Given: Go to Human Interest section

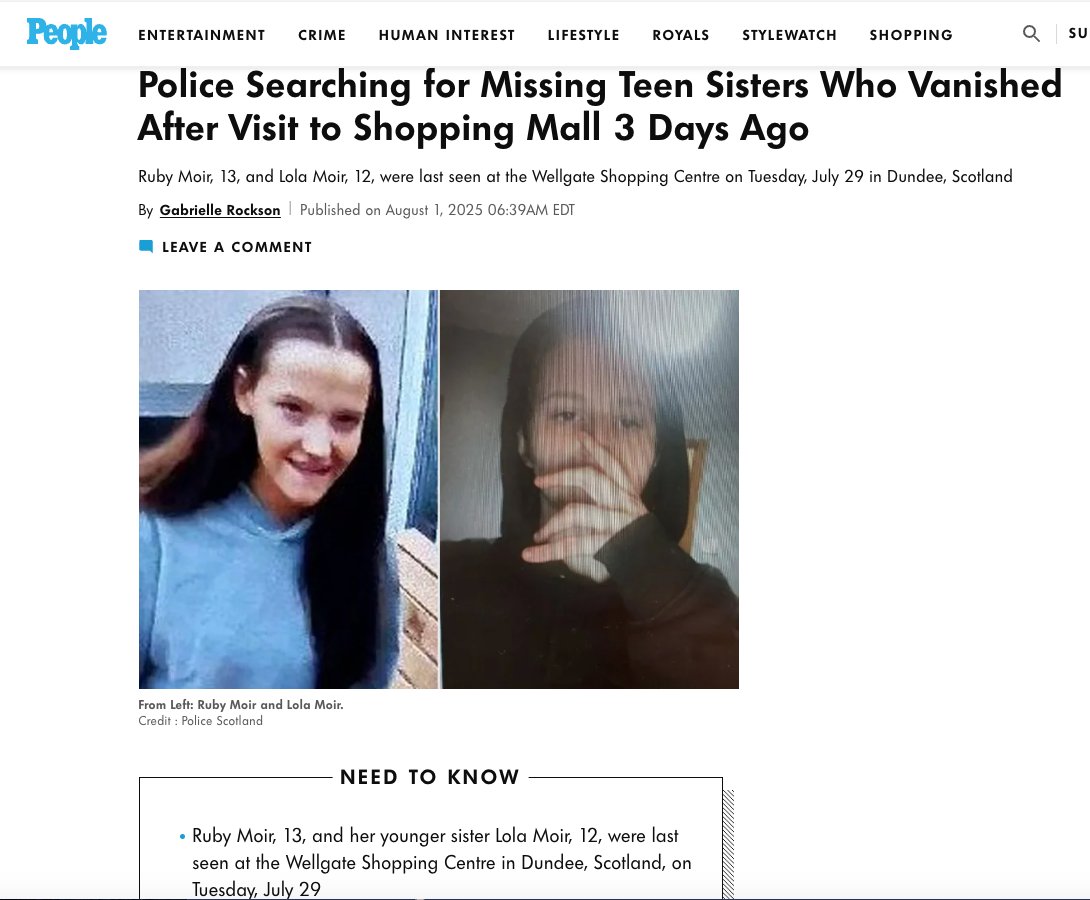Looking at the screenshot, I should point(446,35).
